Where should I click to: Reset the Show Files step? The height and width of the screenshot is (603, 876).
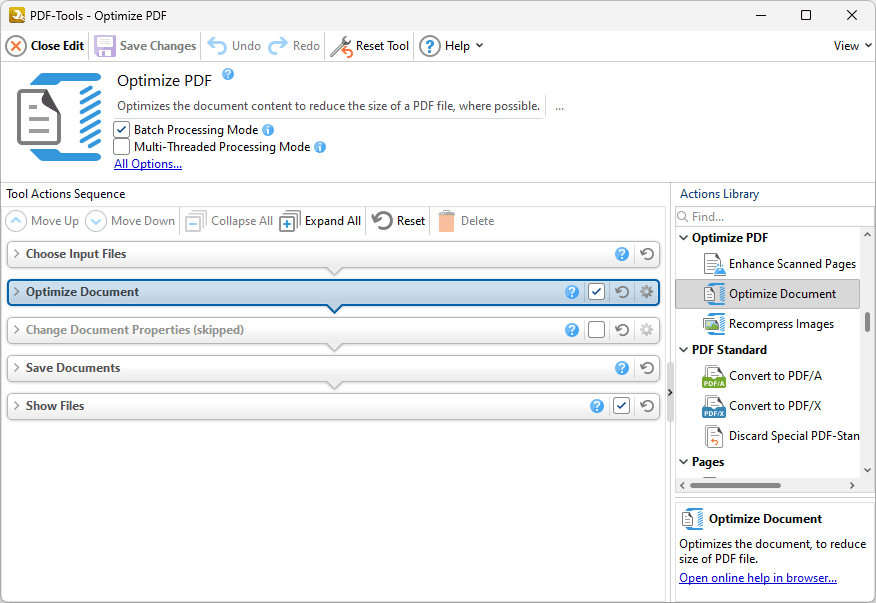pos(647,406)
